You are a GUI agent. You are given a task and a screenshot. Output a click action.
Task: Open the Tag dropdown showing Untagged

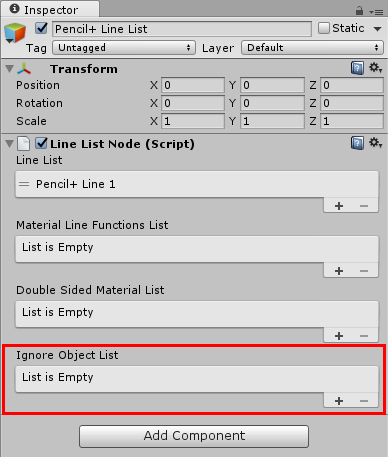(x=124, y=48)
